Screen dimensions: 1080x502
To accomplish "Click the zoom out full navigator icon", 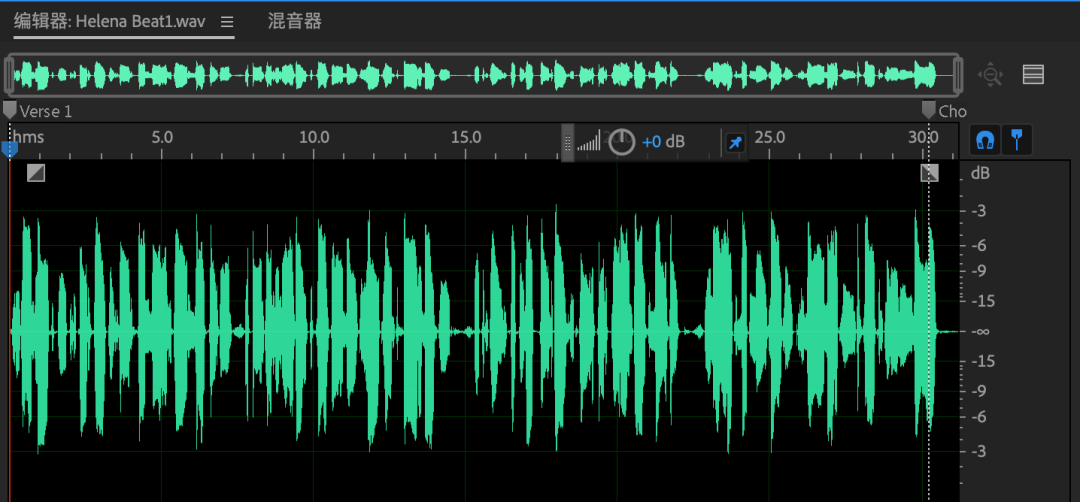I will pyautogui.click(x=990, y=74).
